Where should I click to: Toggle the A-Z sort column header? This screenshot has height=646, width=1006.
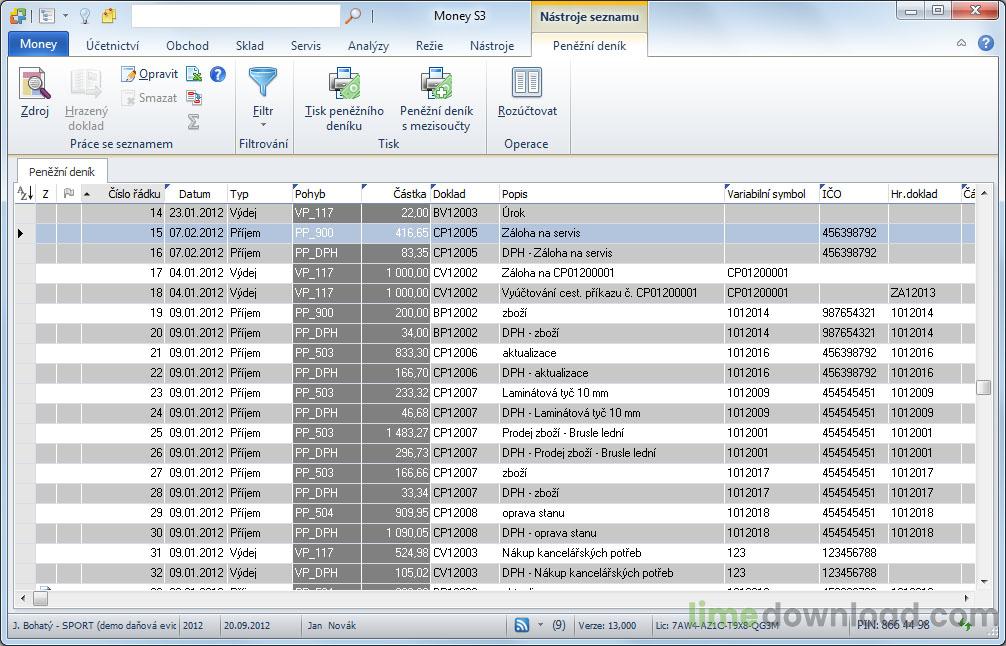[25, 194]
